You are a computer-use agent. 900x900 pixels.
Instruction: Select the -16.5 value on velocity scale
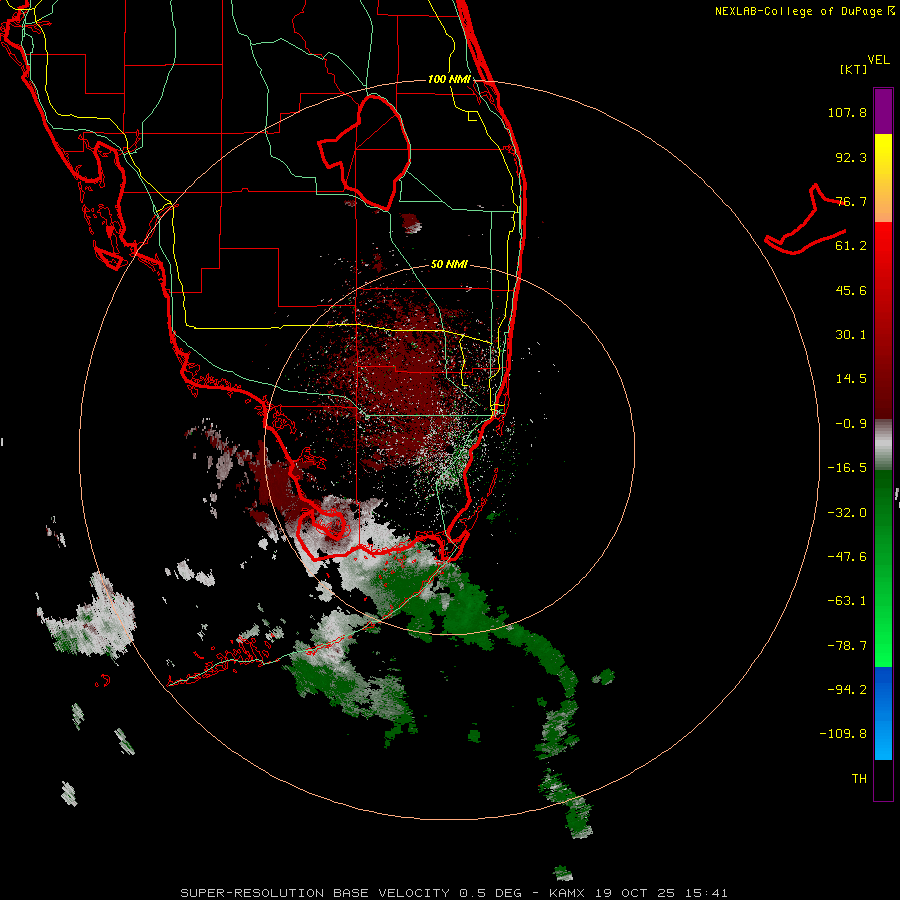click(847, 468)
